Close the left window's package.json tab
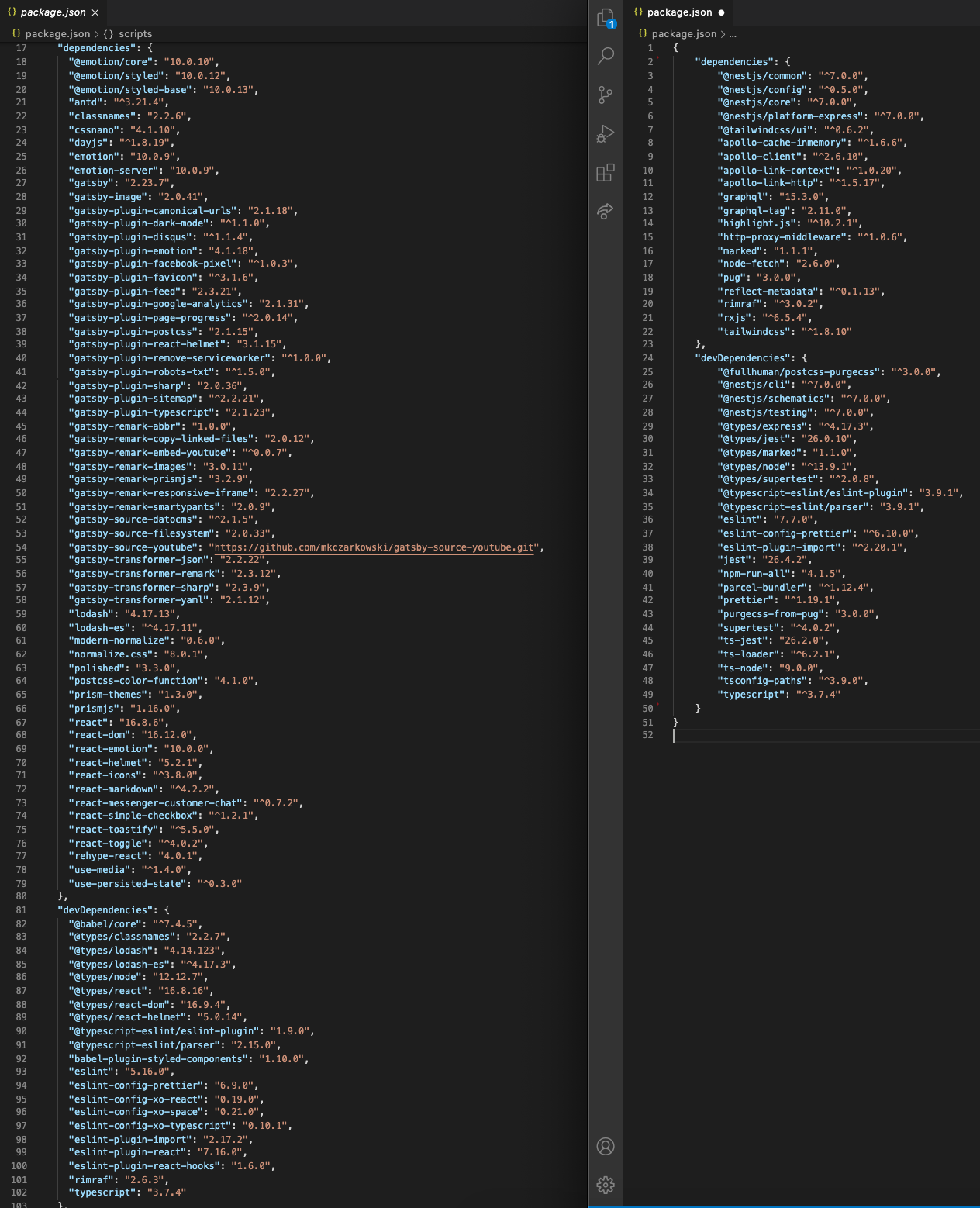Viewport: 980px width, 1208px height. [x=95, y=12]
